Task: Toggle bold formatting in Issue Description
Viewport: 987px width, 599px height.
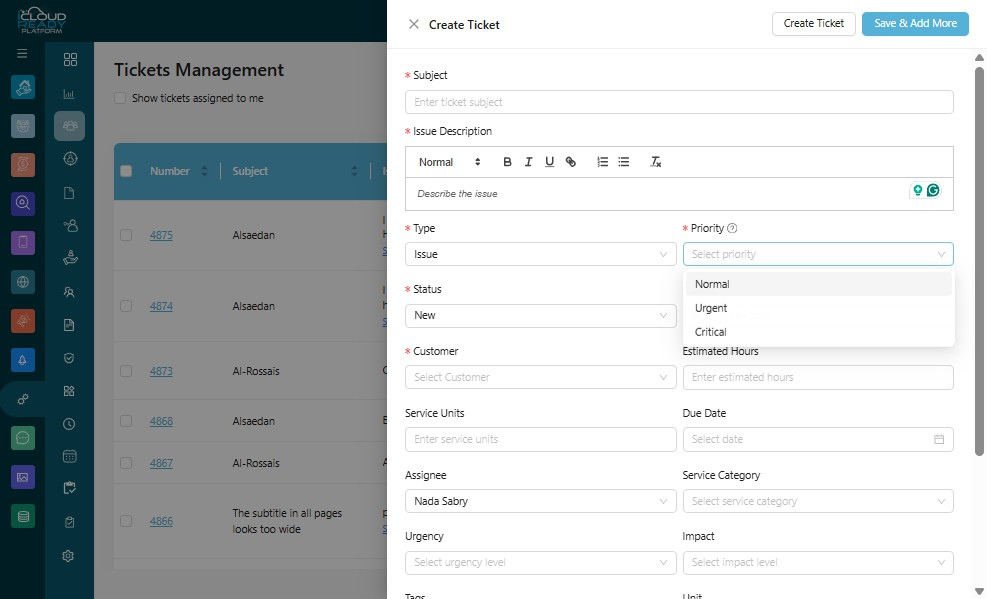Action: [507, 162]
